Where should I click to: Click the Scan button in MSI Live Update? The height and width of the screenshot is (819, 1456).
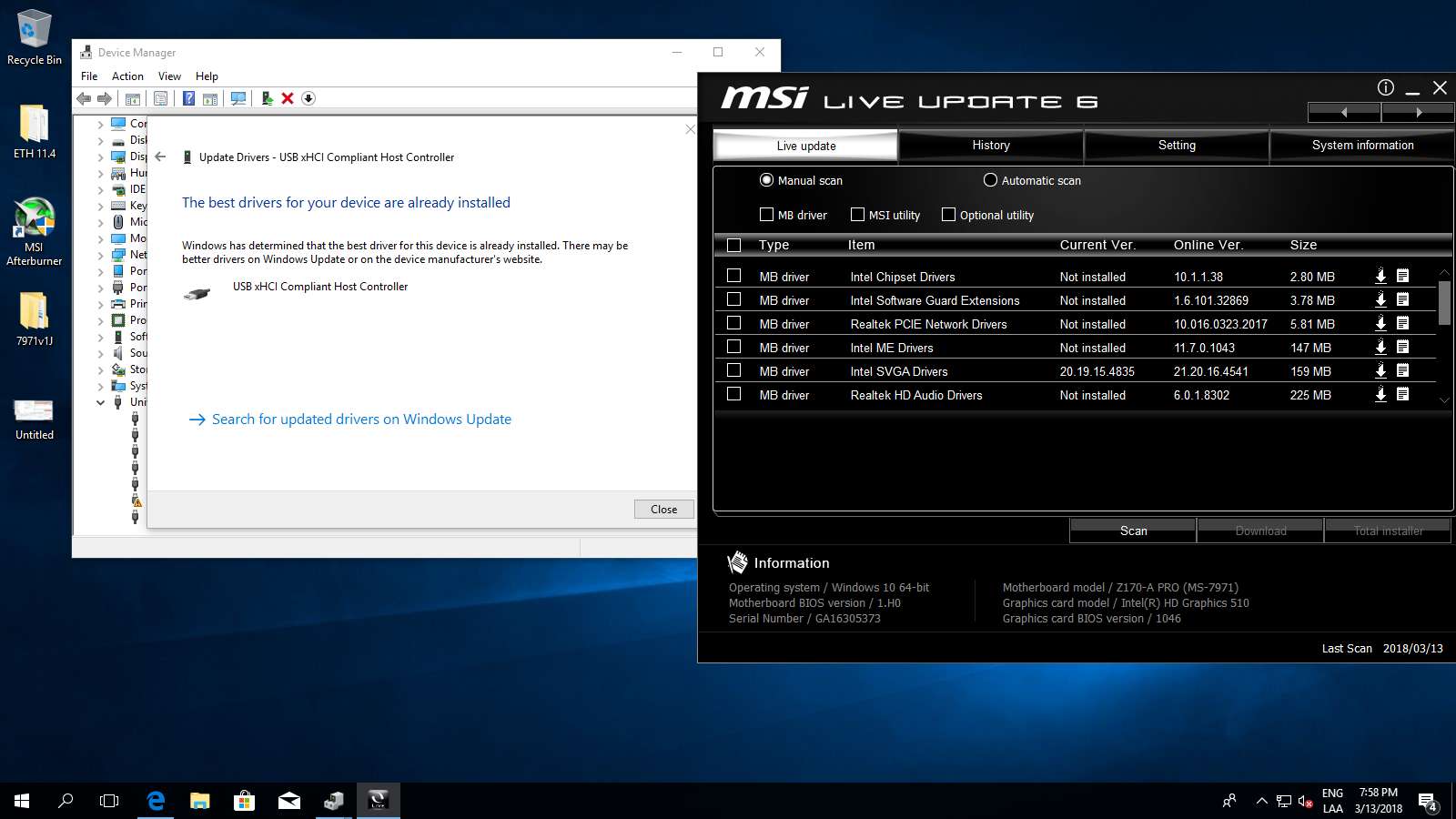pyautogui.click(x=1133, y=531)
